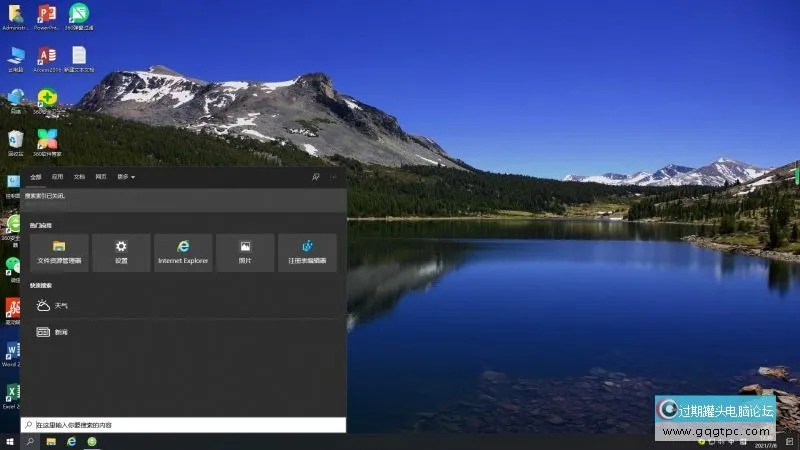Viewport: 800px width, 450px height.
Task: Open the Access 2016 desktop shortcut
Action: [46, 58]
